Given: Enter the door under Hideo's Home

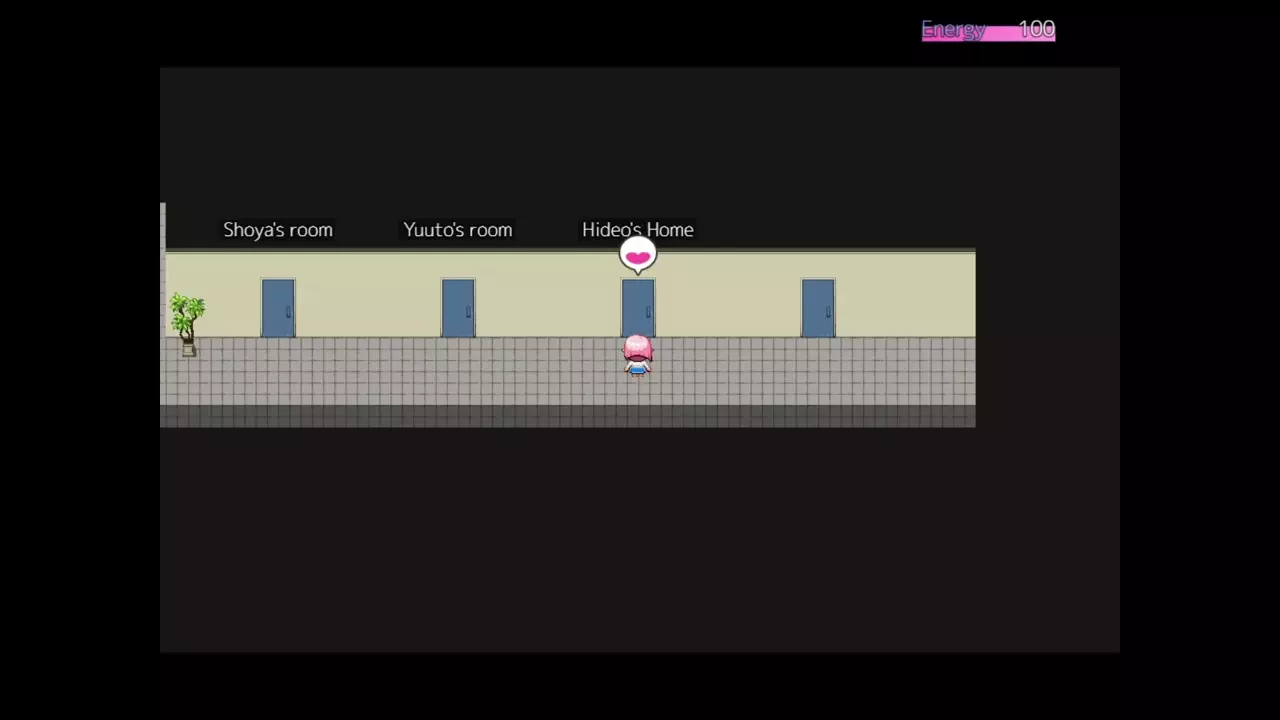Looking at the screenshot, I should click(638, 306).
